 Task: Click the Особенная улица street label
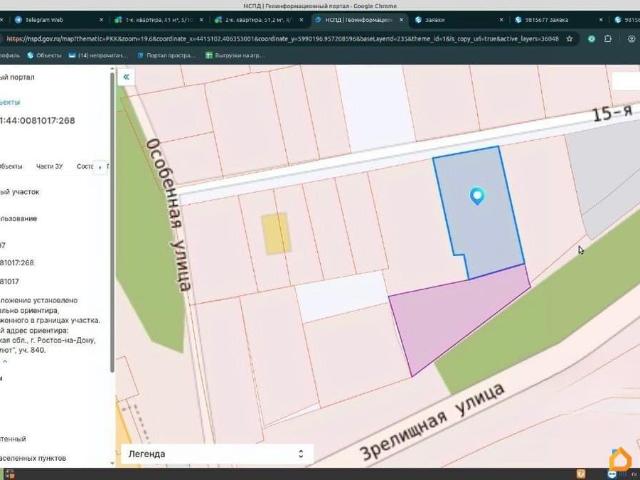(168, 214)
